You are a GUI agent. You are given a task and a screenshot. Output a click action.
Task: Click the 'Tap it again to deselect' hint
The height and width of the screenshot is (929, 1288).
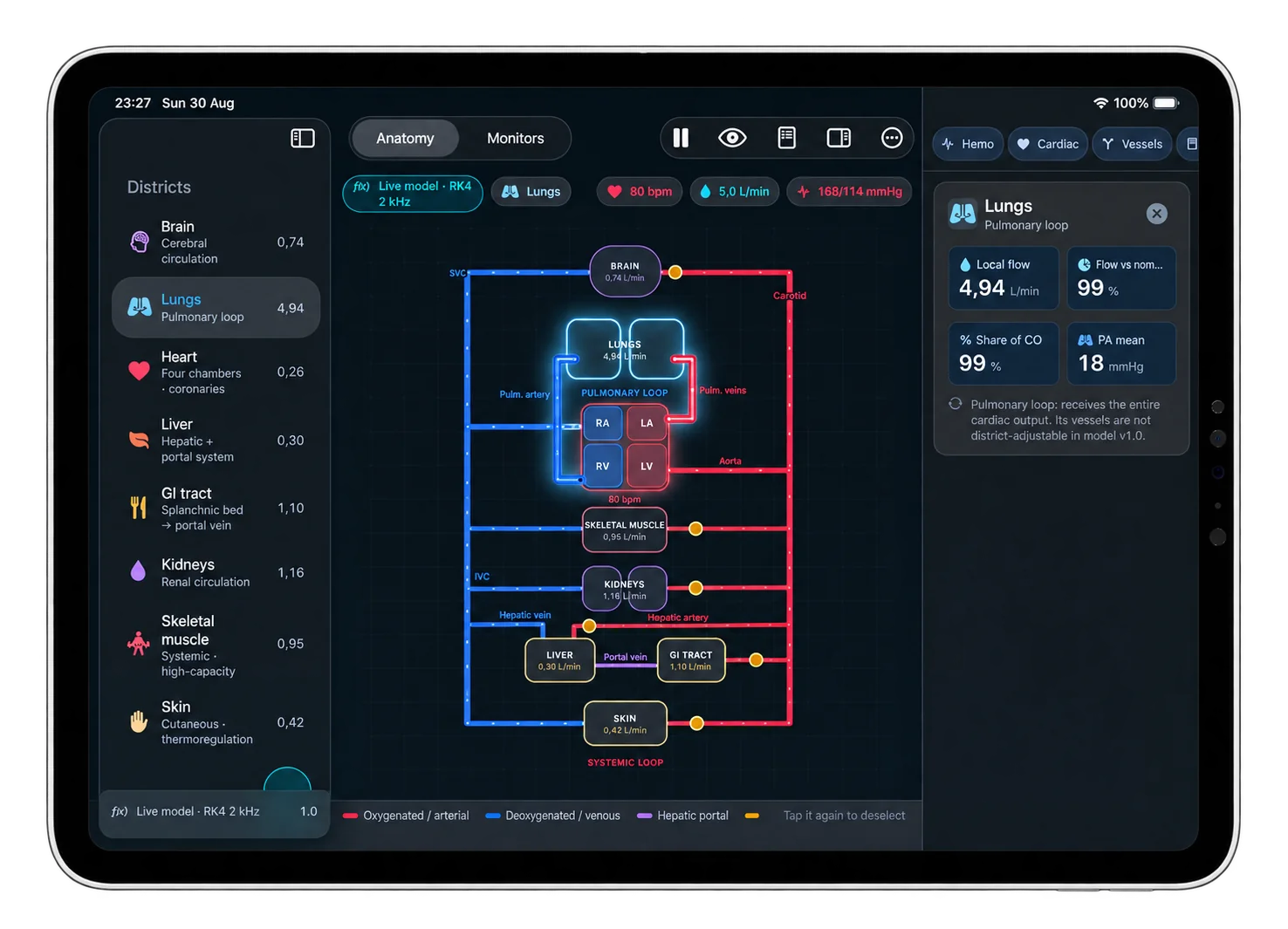(844, 816)
